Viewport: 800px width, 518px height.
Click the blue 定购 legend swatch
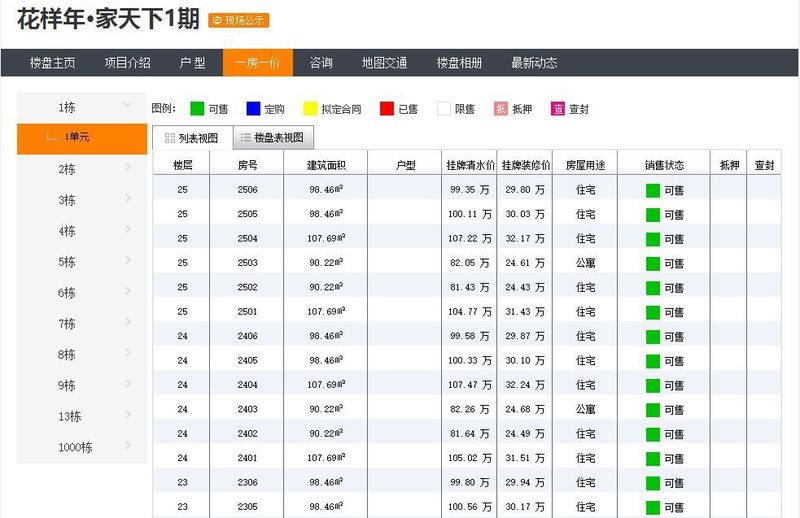click(x=253, y=109)
